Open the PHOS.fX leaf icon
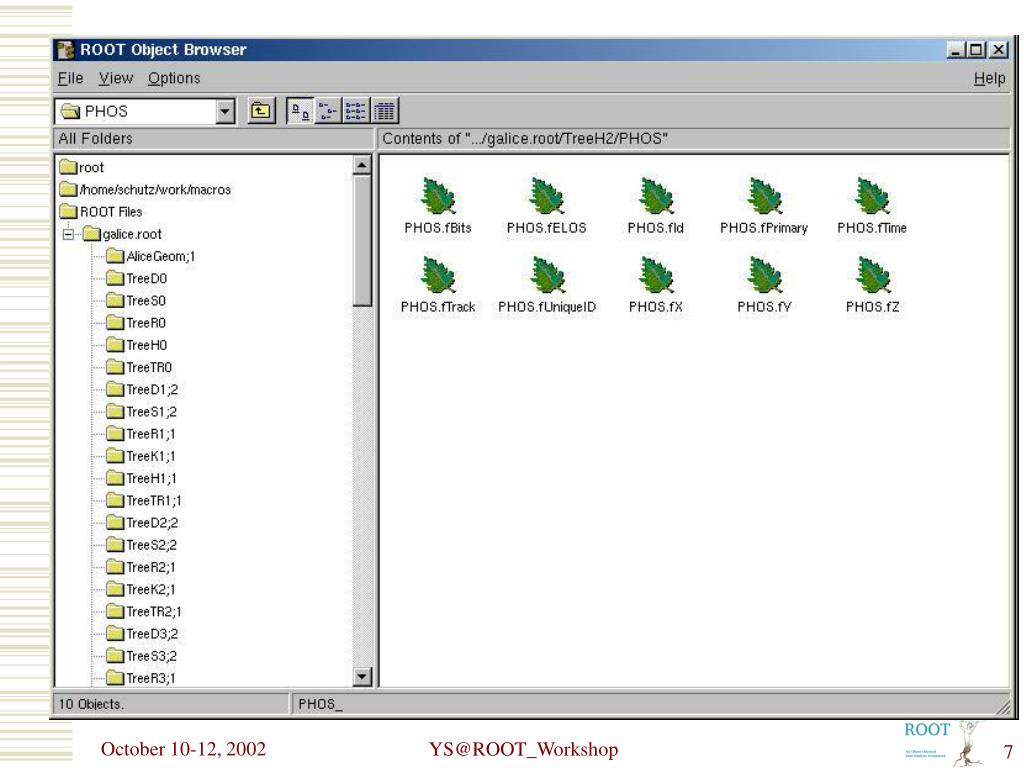The height and width of the screenshot is (768, 1024). tap(656, 275)
